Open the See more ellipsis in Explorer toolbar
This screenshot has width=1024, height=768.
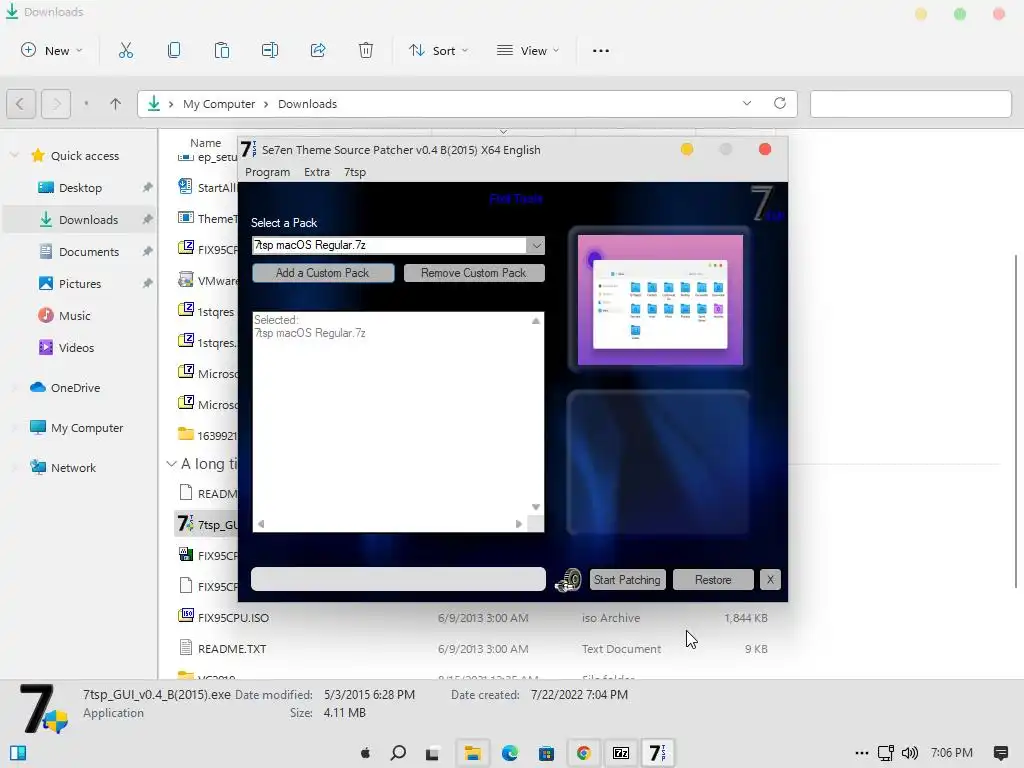point(600,50)
